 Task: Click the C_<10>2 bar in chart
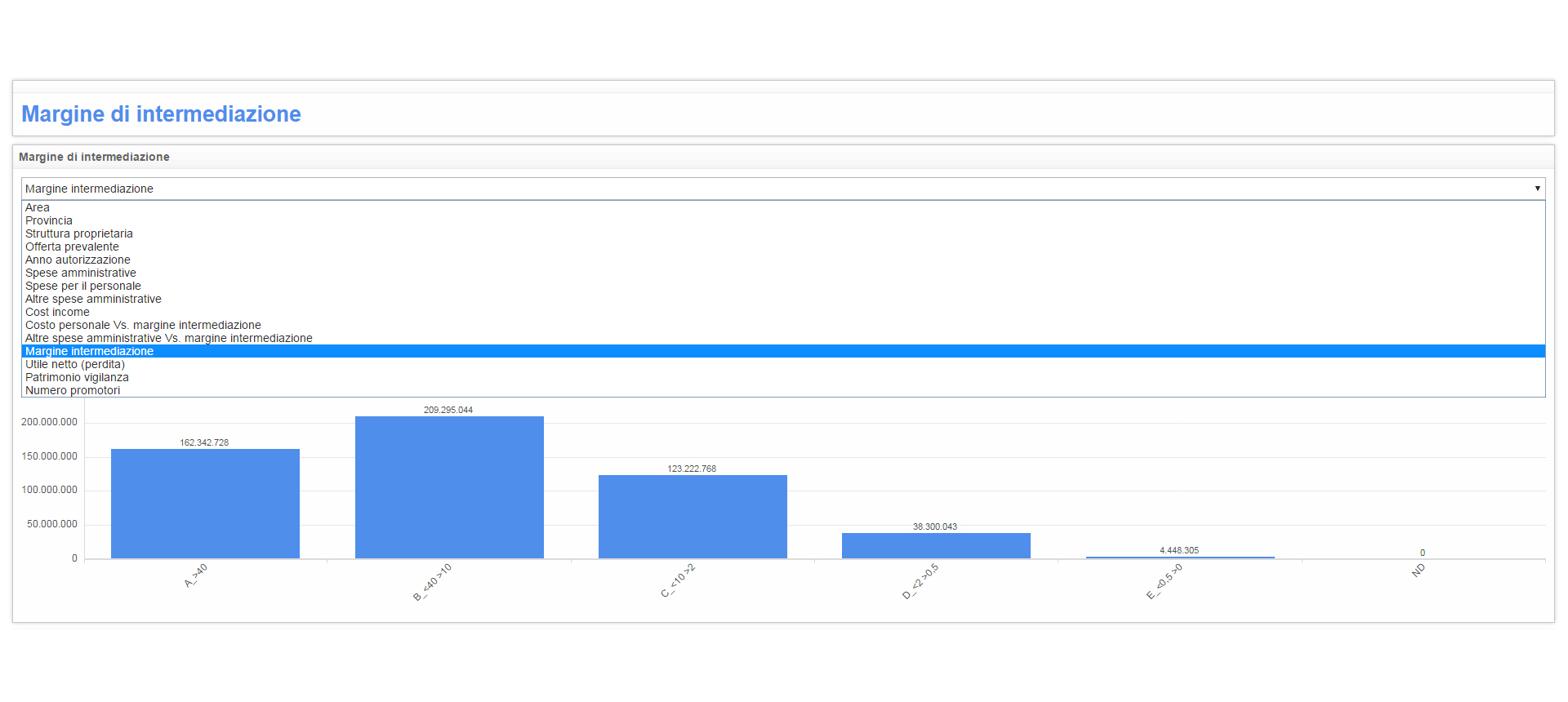tap(693, 517)
